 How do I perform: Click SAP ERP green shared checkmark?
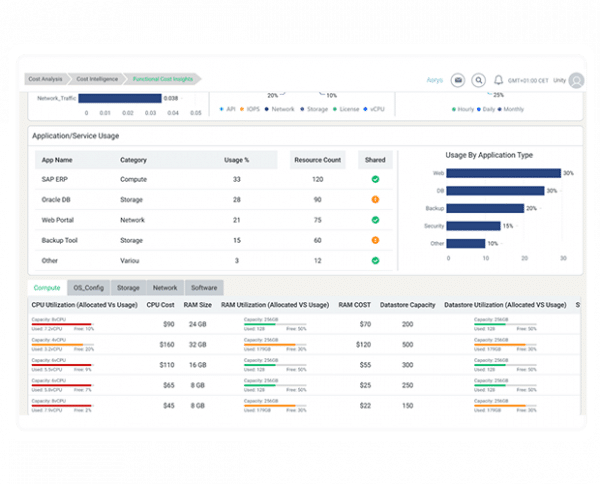pos(375,179)
